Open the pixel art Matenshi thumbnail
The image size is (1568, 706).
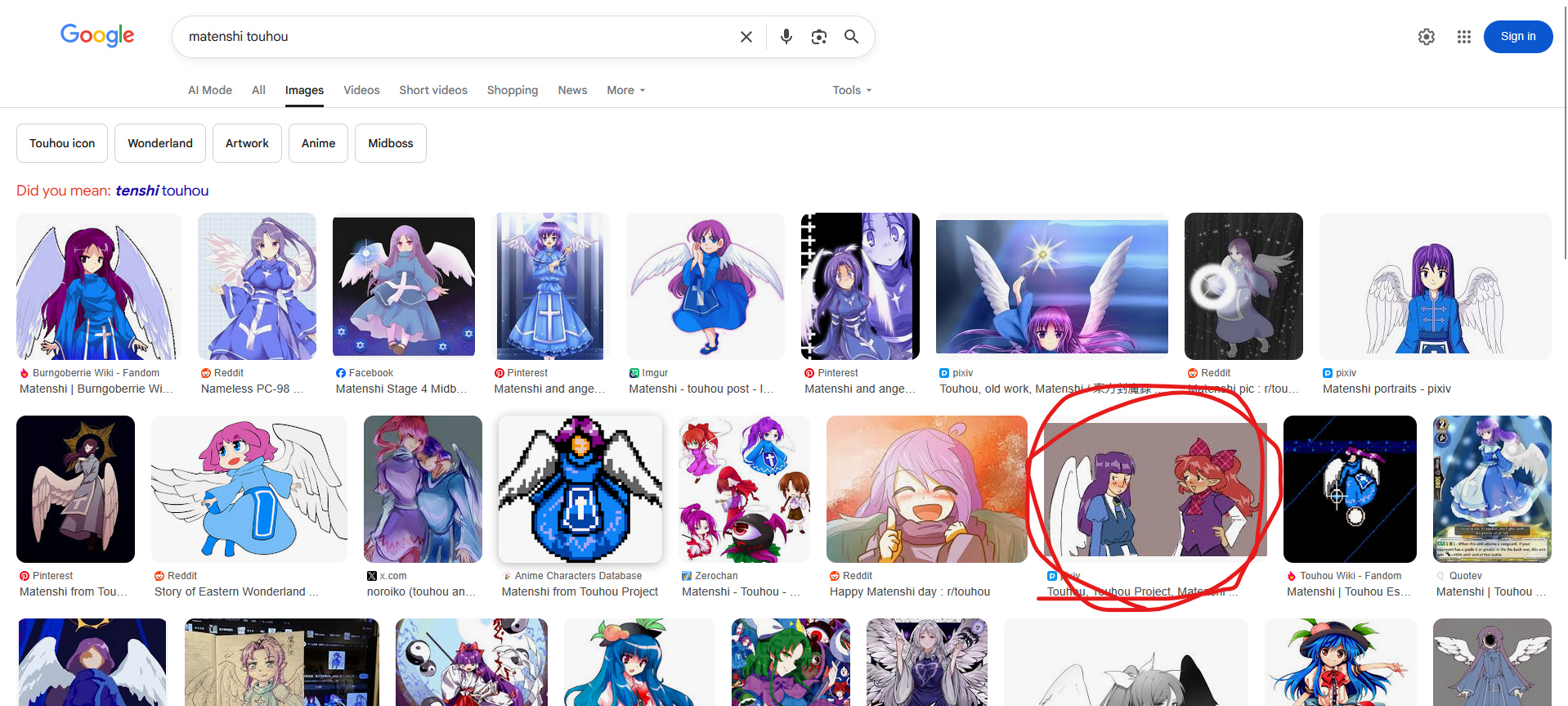point(580,488)
